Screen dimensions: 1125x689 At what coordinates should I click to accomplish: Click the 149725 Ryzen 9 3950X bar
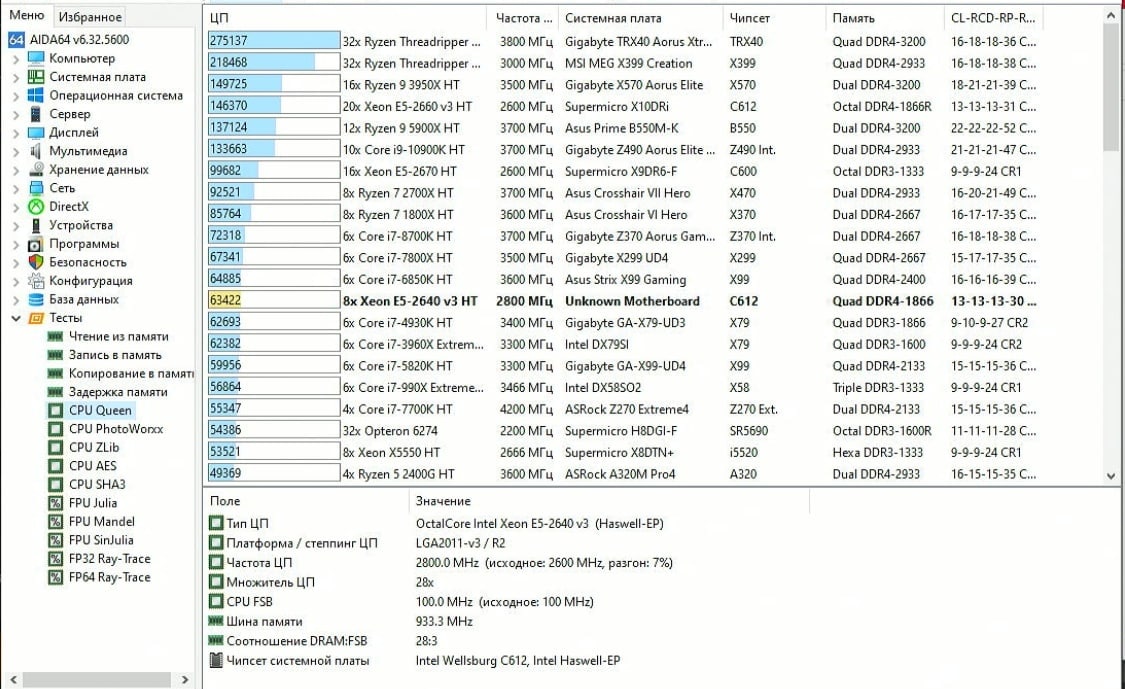(x=274, y=85)
